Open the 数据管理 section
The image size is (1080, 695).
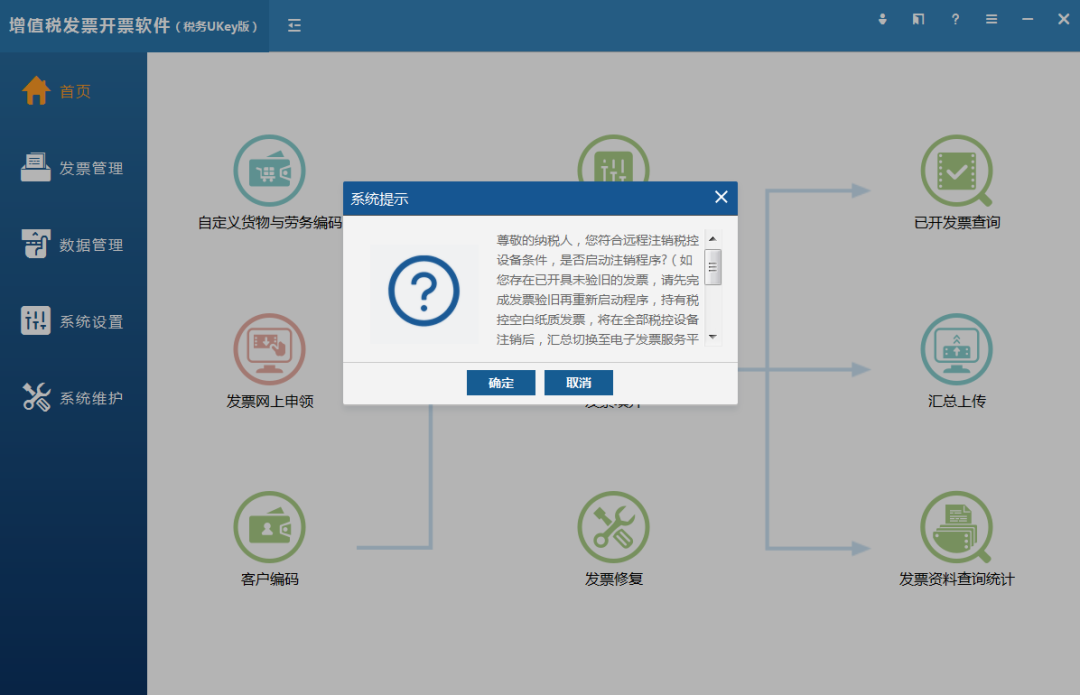pyautogui.click(x=70, y=244)
